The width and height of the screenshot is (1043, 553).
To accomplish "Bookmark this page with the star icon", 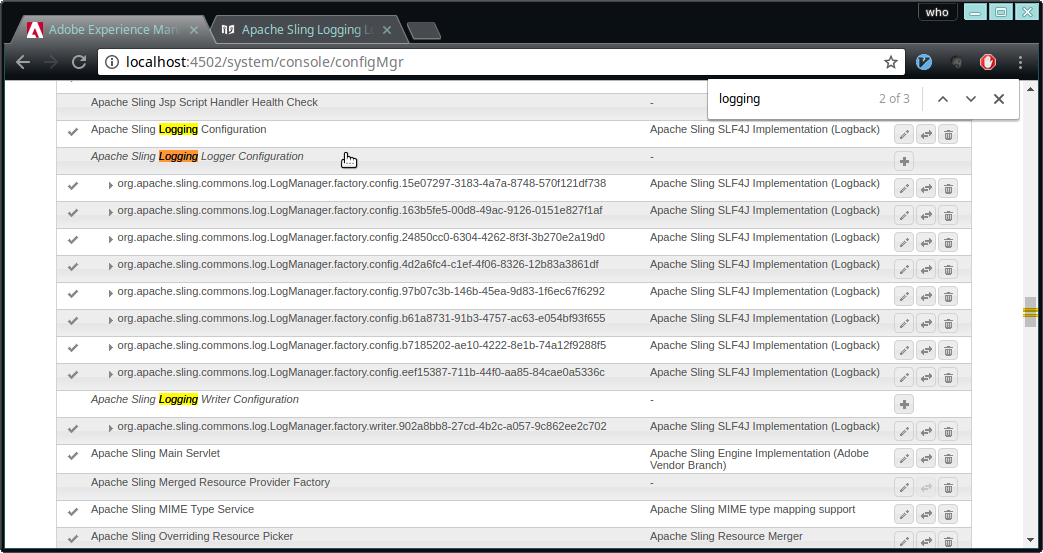I will coord(891,63).
